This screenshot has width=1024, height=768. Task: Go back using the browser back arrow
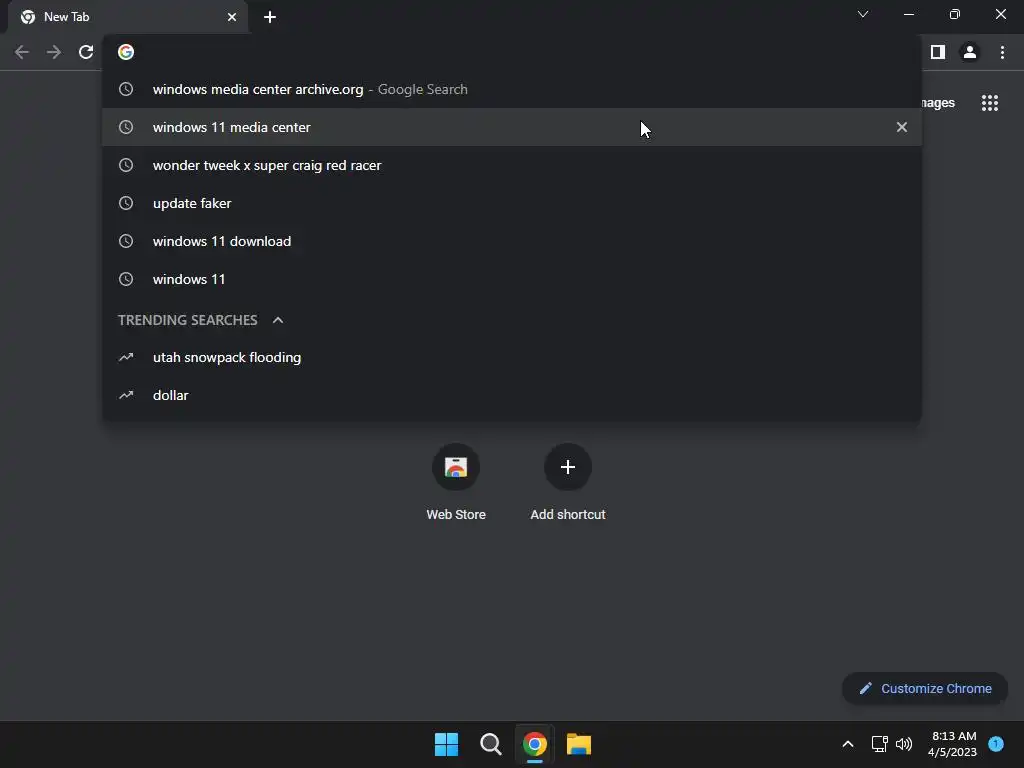22,52
